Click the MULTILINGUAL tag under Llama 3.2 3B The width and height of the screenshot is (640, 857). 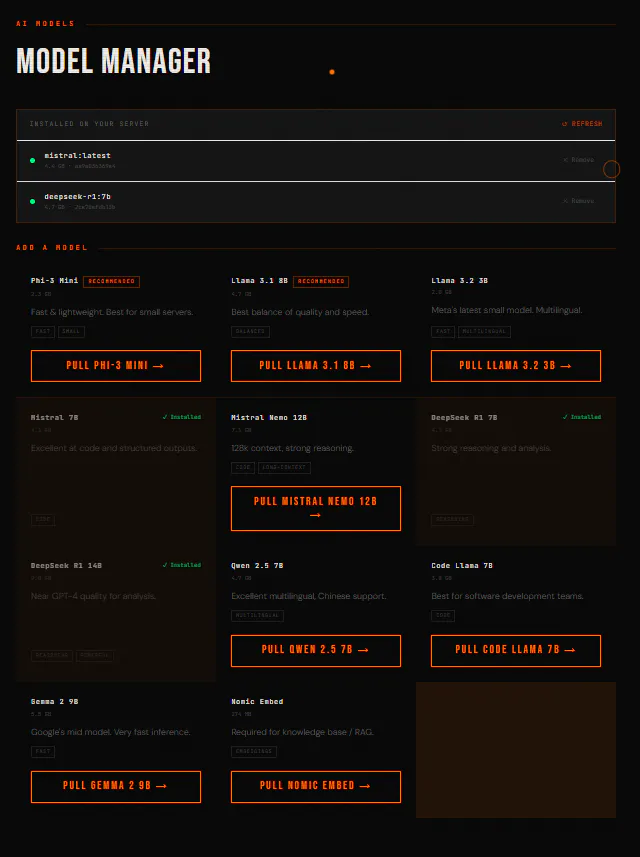pyautogui.click(x=484, y=332)
